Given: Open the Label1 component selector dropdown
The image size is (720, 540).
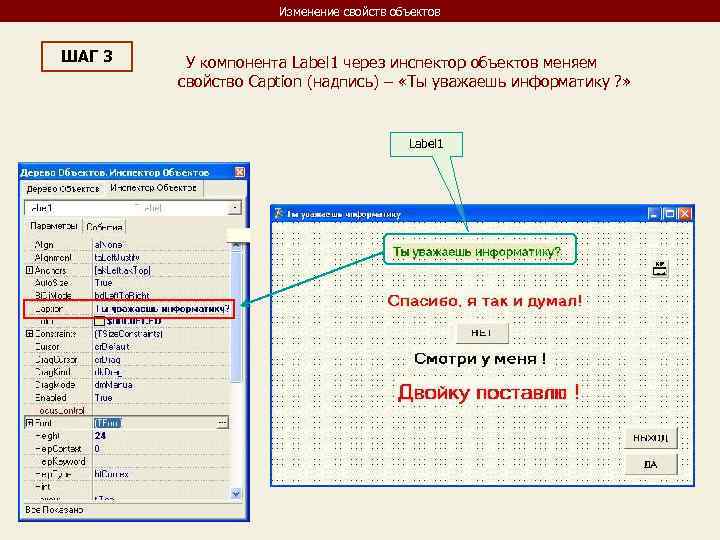Looking at the screenshot, I should 235,208.
